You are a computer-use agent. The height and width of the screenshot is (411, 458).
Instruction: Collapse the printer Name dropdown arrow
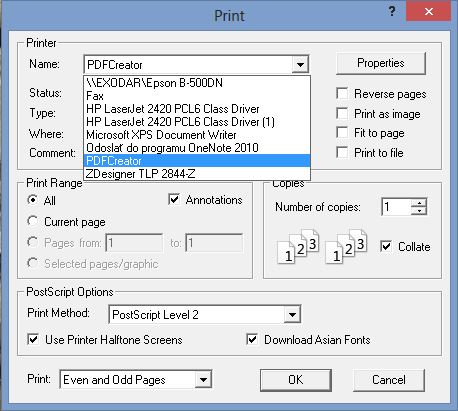pos(300,64)
